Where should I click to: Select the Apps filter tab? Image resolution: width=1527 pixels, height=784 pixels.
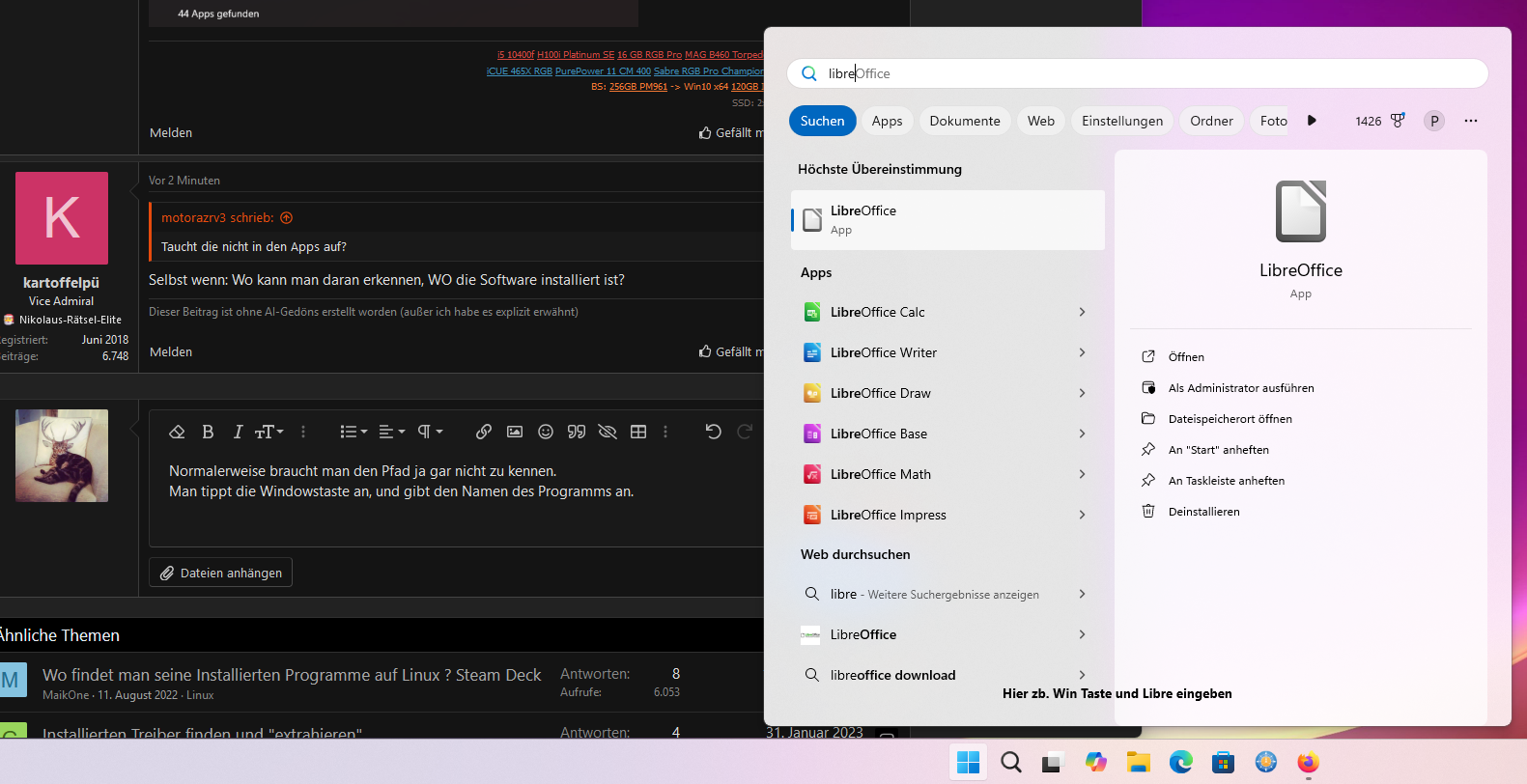point(887,121)
